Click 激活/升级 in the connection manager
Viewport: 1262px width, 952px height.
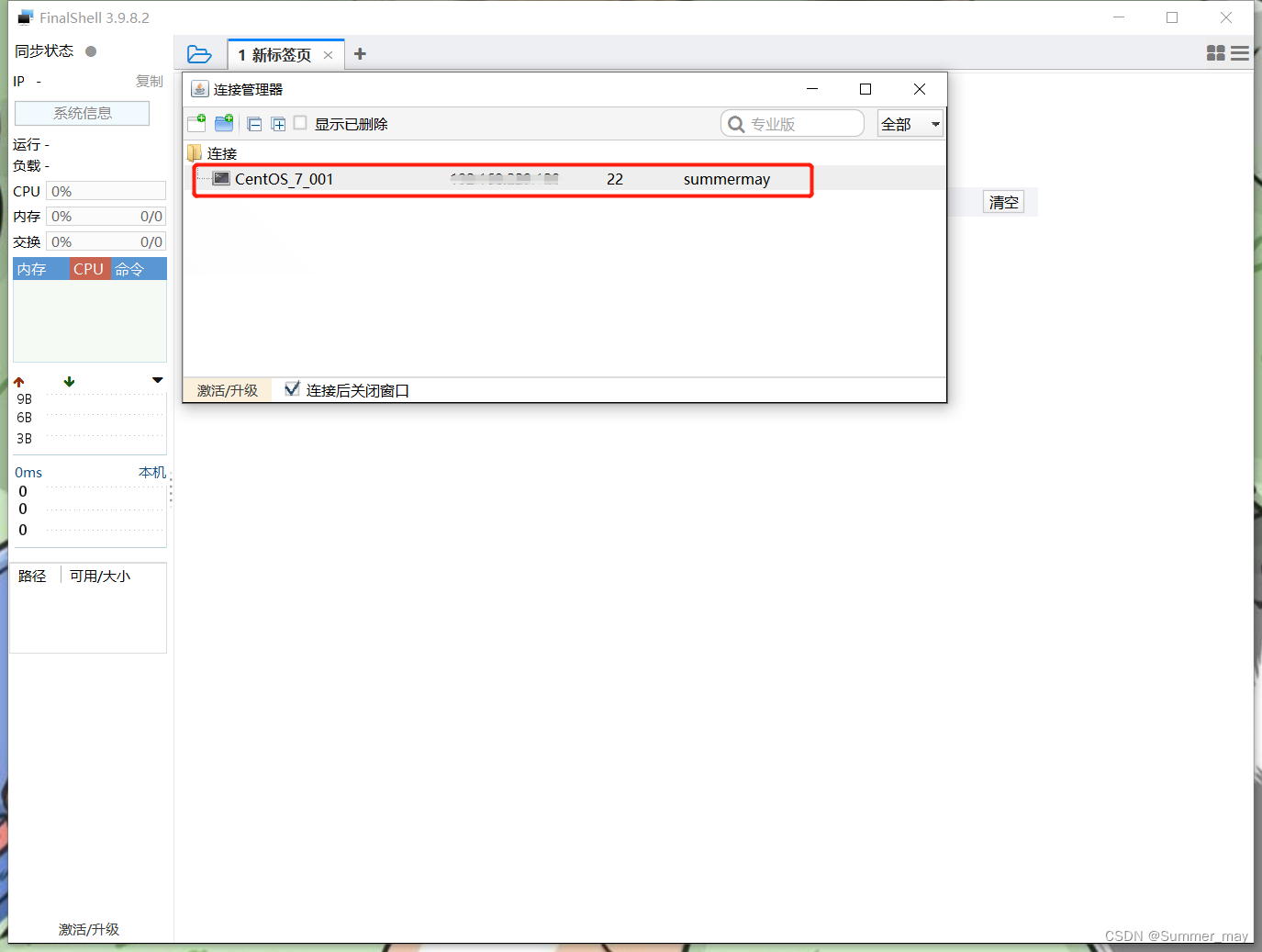(x=228, y=390)
